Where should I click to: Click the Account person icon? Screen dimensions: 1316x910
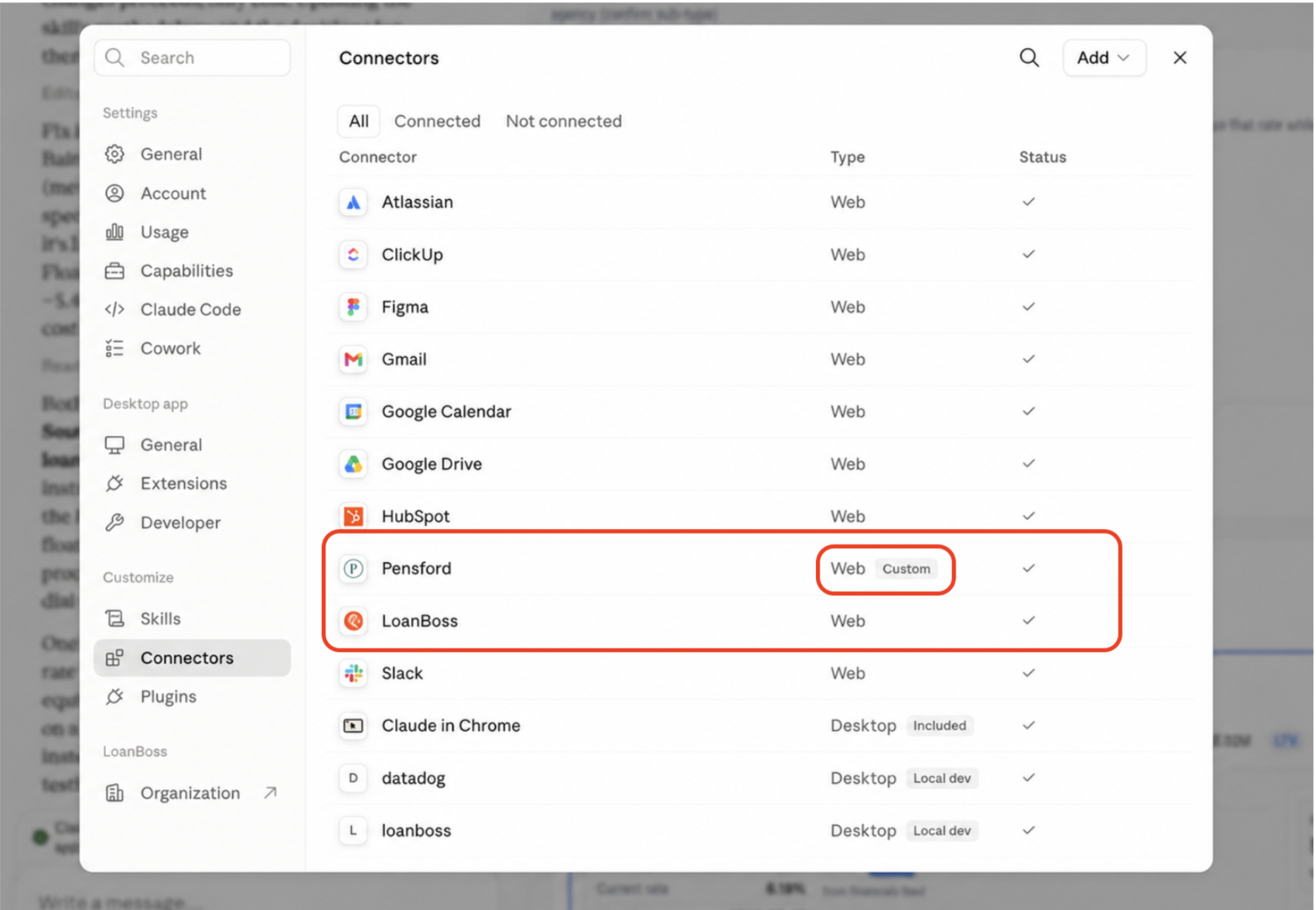tap(114, 193)
